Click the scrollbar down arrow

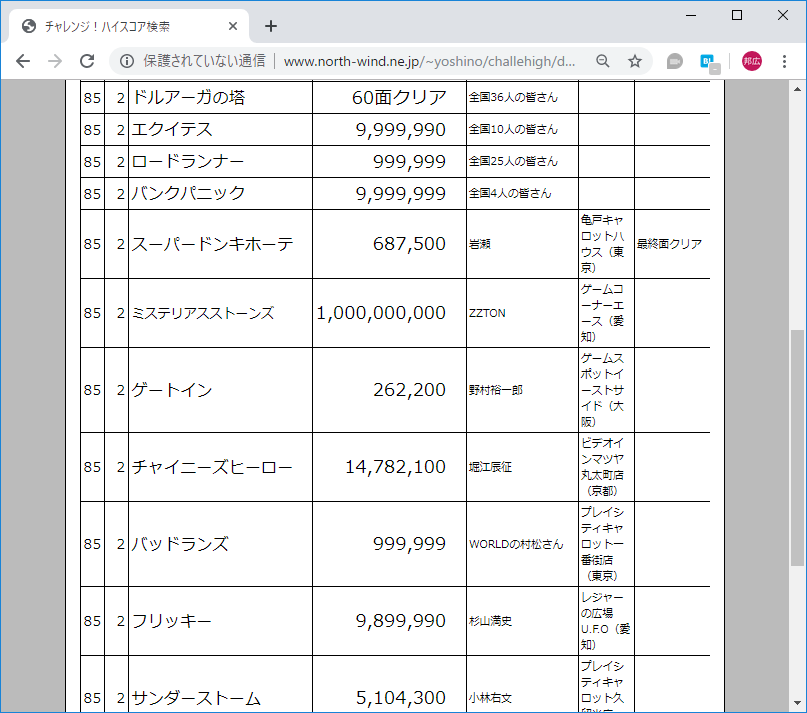tap(797, 703)
